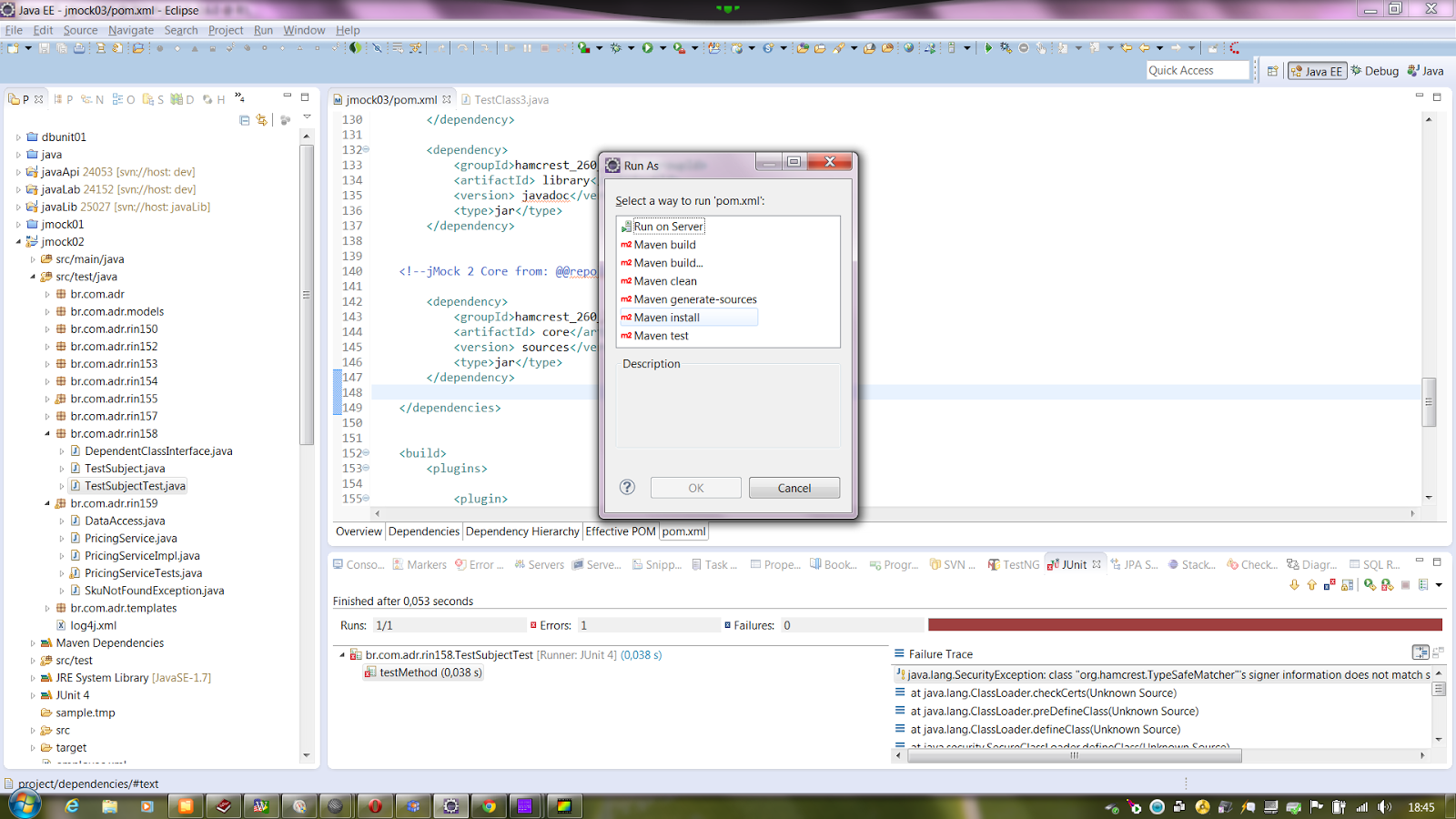Open the Package Explorer view menu
Viewport: 1456px width, 819px height.
point(307,117)
